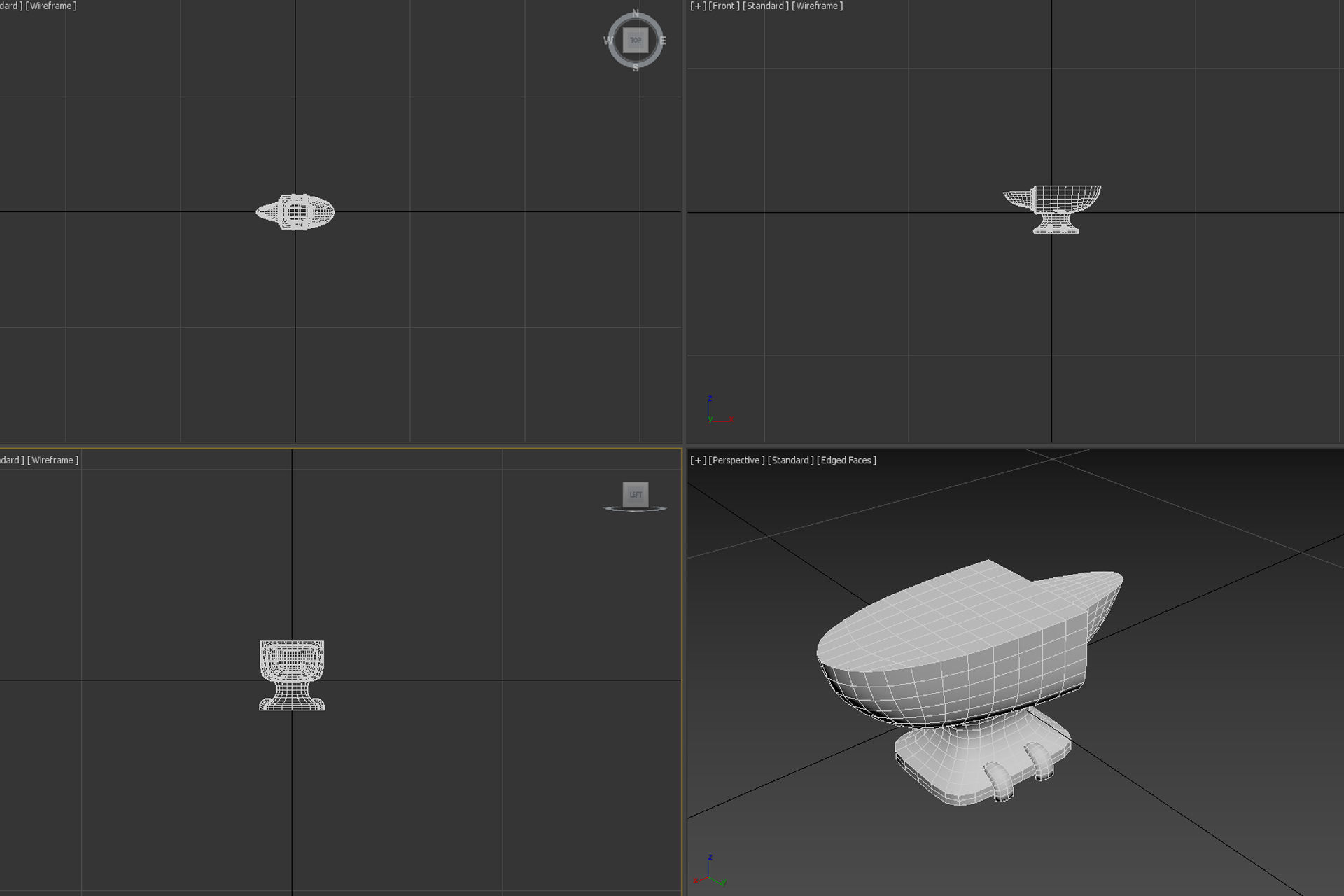
Task: Open the [Wireframe] menu in the Left viewport
Action: click(x=52, y=460)
